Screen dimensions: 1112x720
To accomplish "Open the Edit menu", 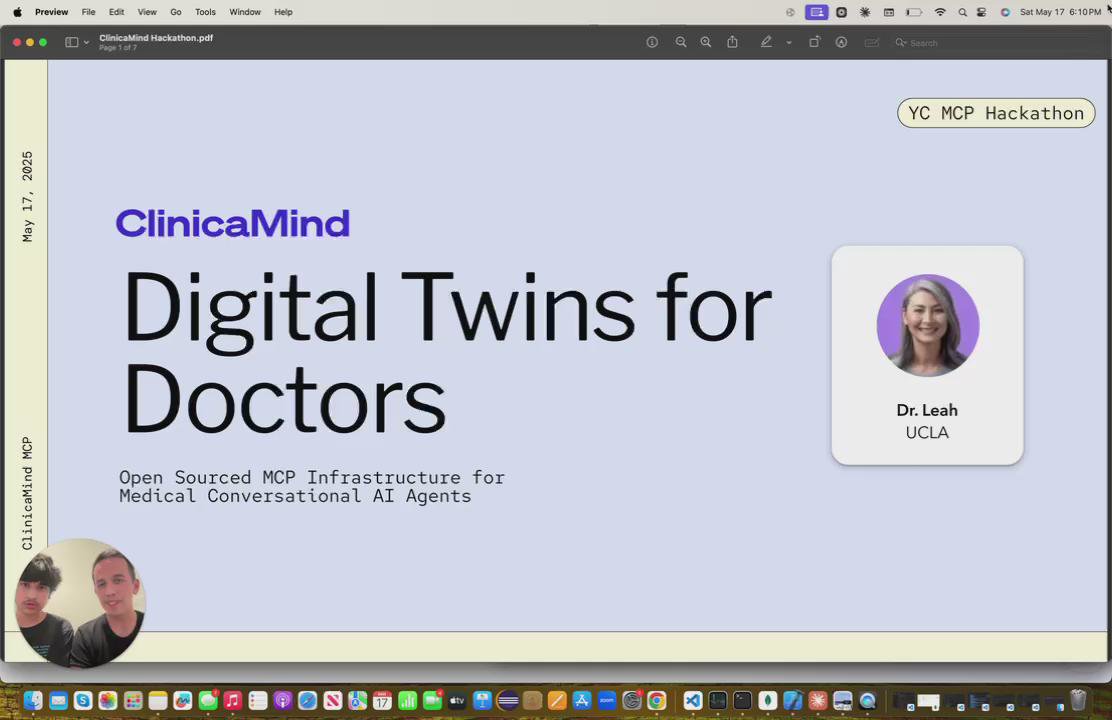I will (117, 12).
